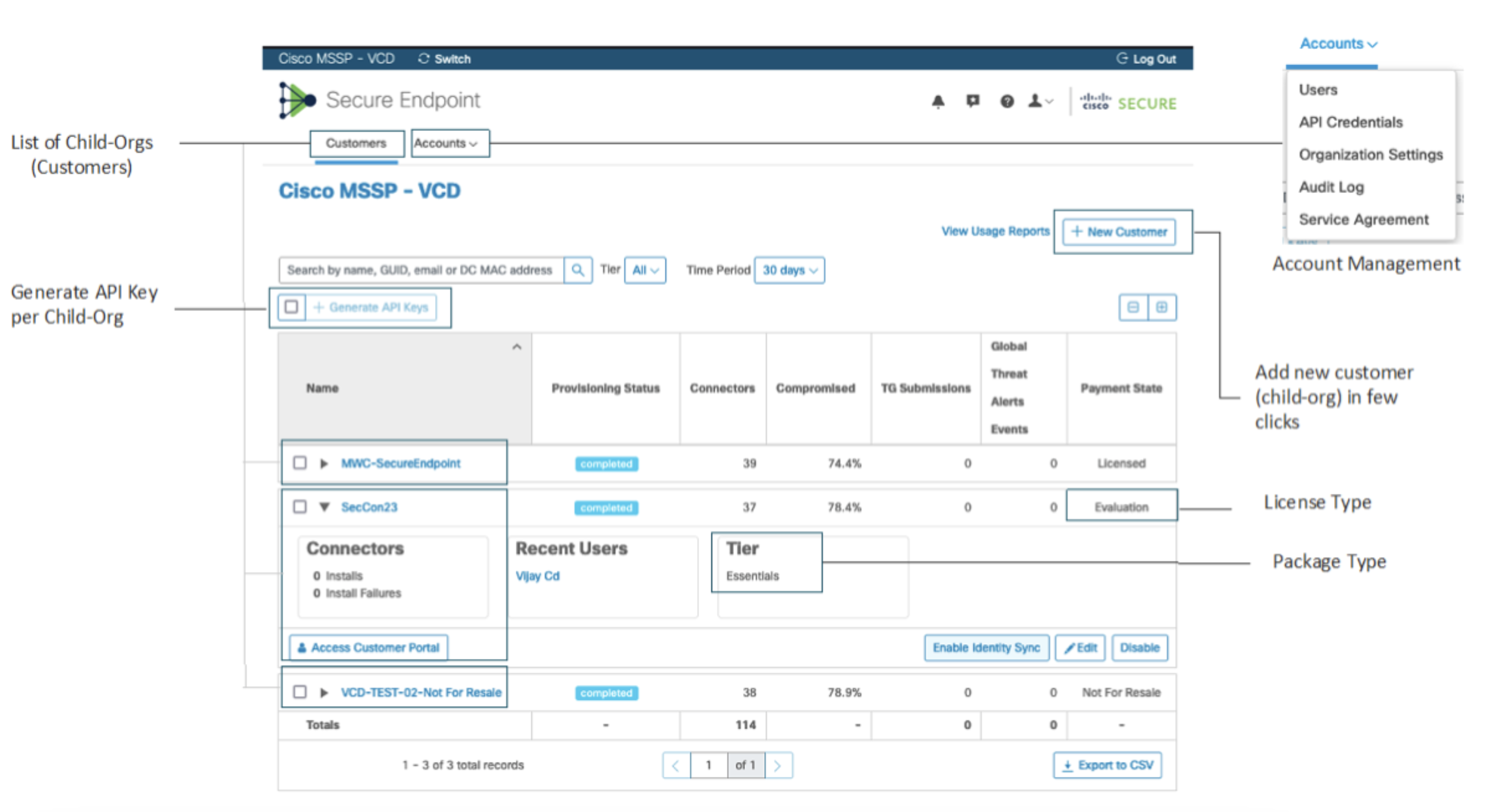Click the Secure Endpoint logo
Screen dimensions: 1486x812
tap(297, 101)
